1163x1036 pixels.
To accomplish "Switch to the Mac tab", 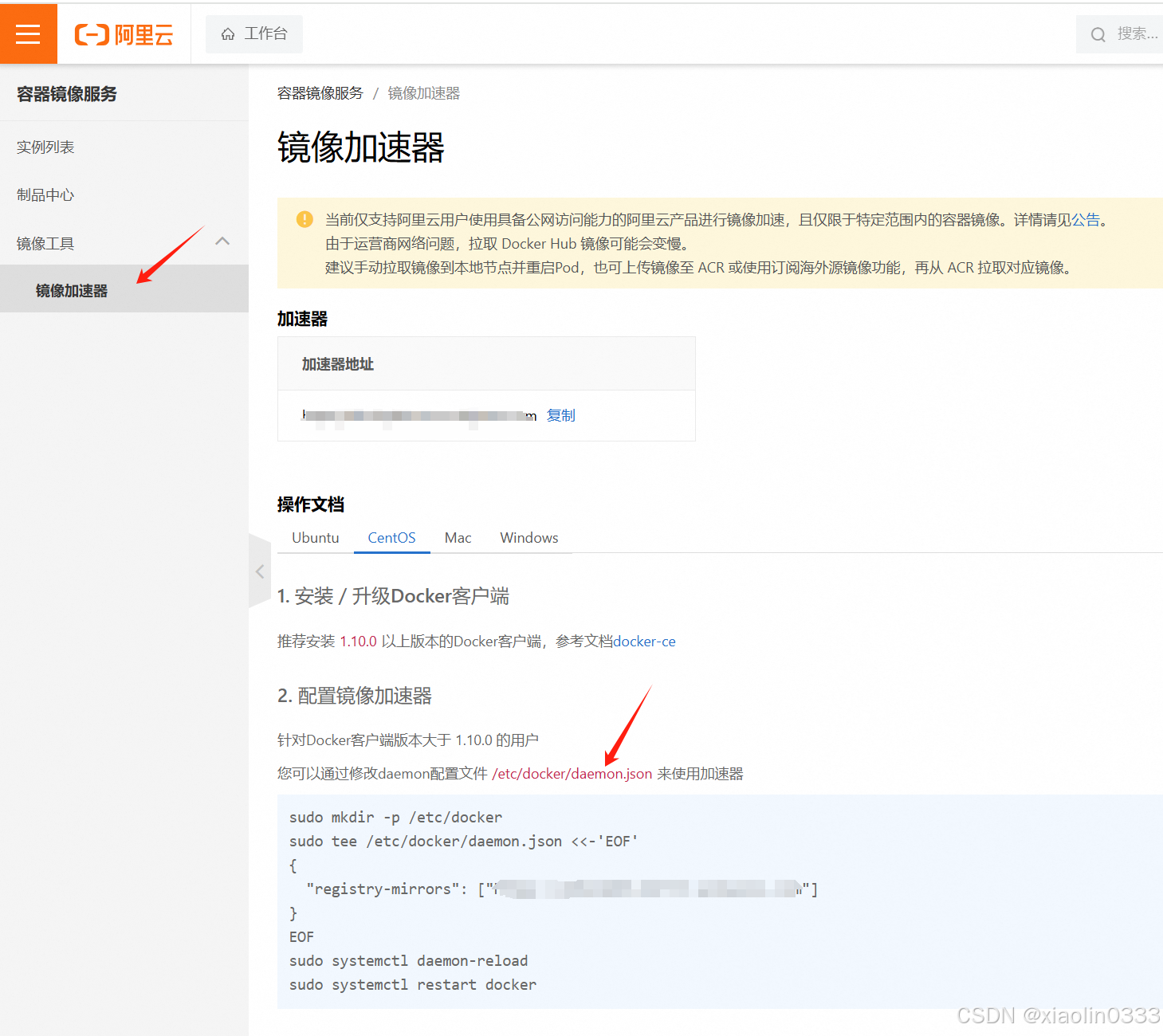I will tap(458, 538).
